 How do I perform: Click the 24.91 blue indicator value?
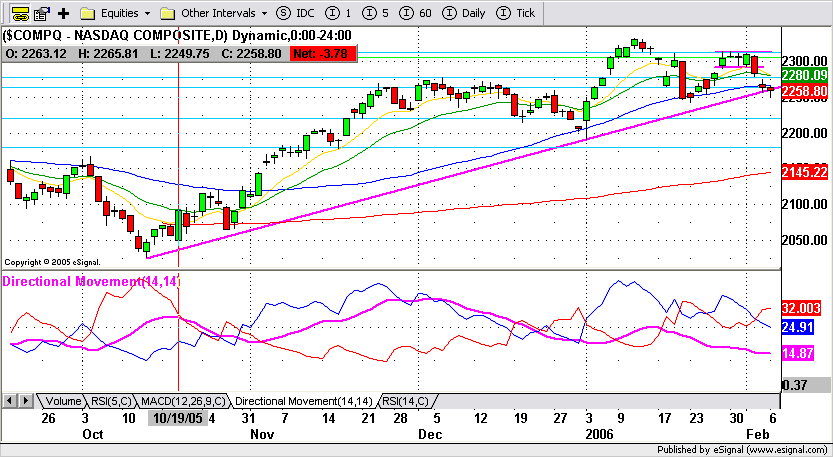click(797, 327)
